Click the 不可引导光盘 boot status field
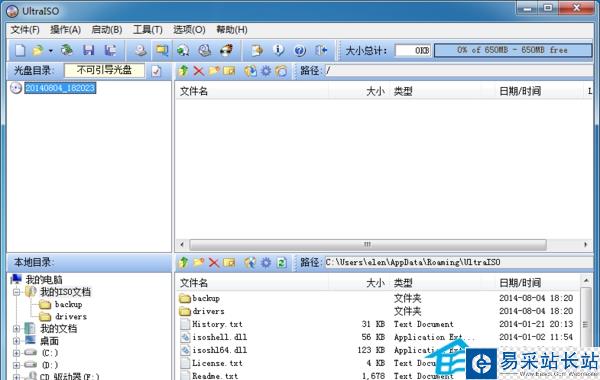This screenshot has width=600, height=380. click(x=104, y=70)
